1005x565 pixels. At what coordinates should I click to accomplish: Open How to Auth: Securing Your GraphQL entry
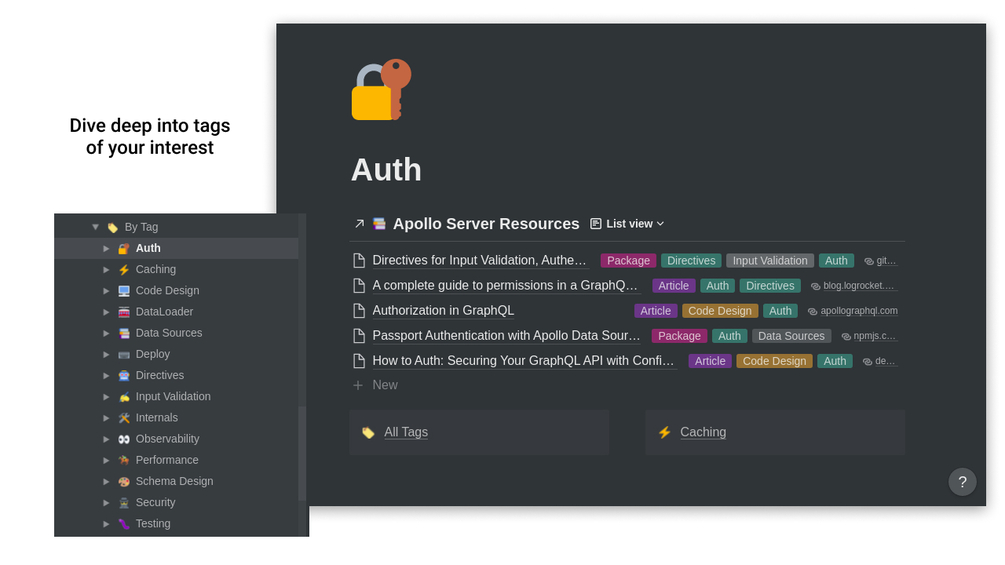pos(523,361)
